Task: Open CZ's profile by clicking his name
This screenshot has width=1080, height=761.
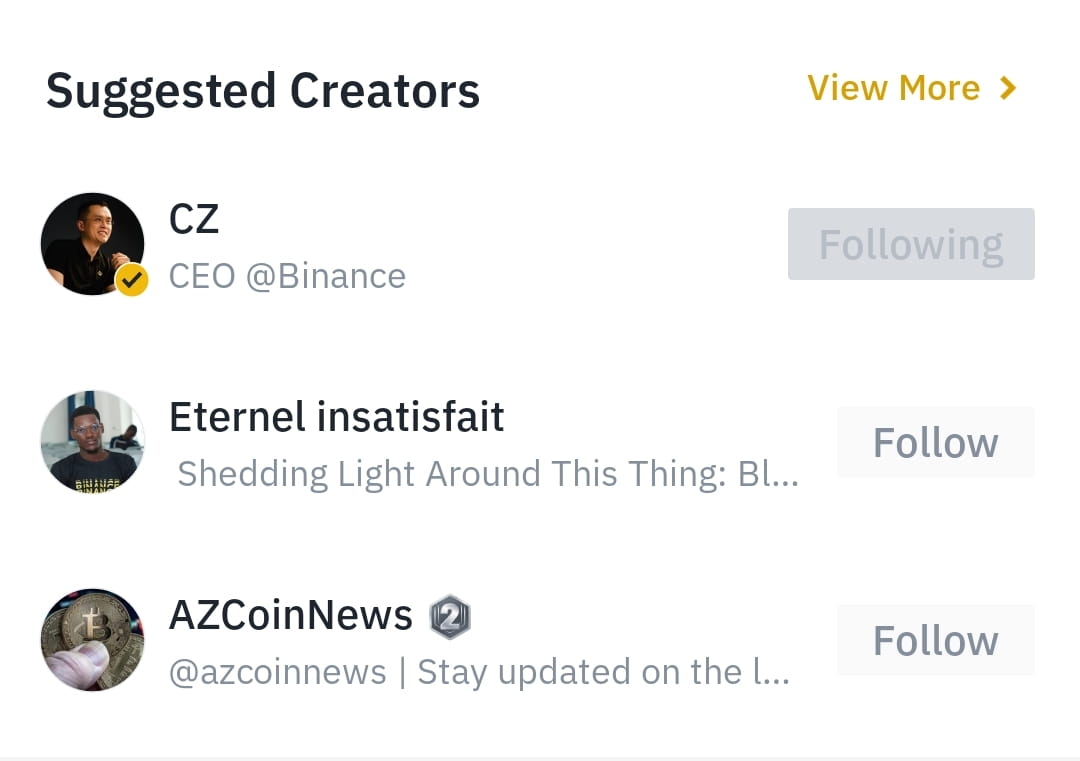Action: click(194, 220)
